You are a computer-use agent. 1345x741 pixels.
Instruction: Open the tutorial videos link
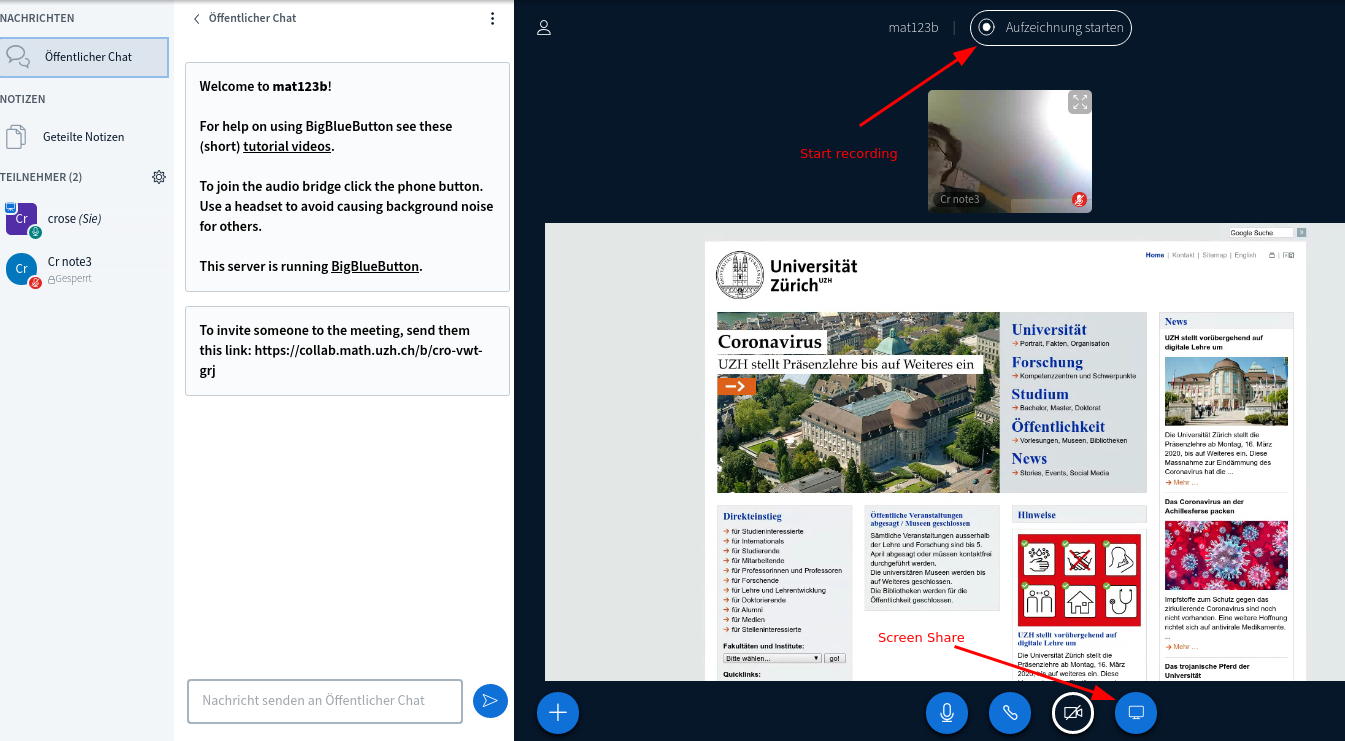pyautogui.click(x=288, y=146)
